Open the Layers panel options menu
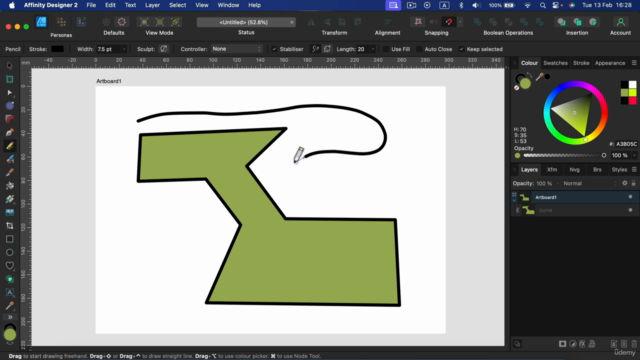 pyautogui.click(x=634, y=169)
